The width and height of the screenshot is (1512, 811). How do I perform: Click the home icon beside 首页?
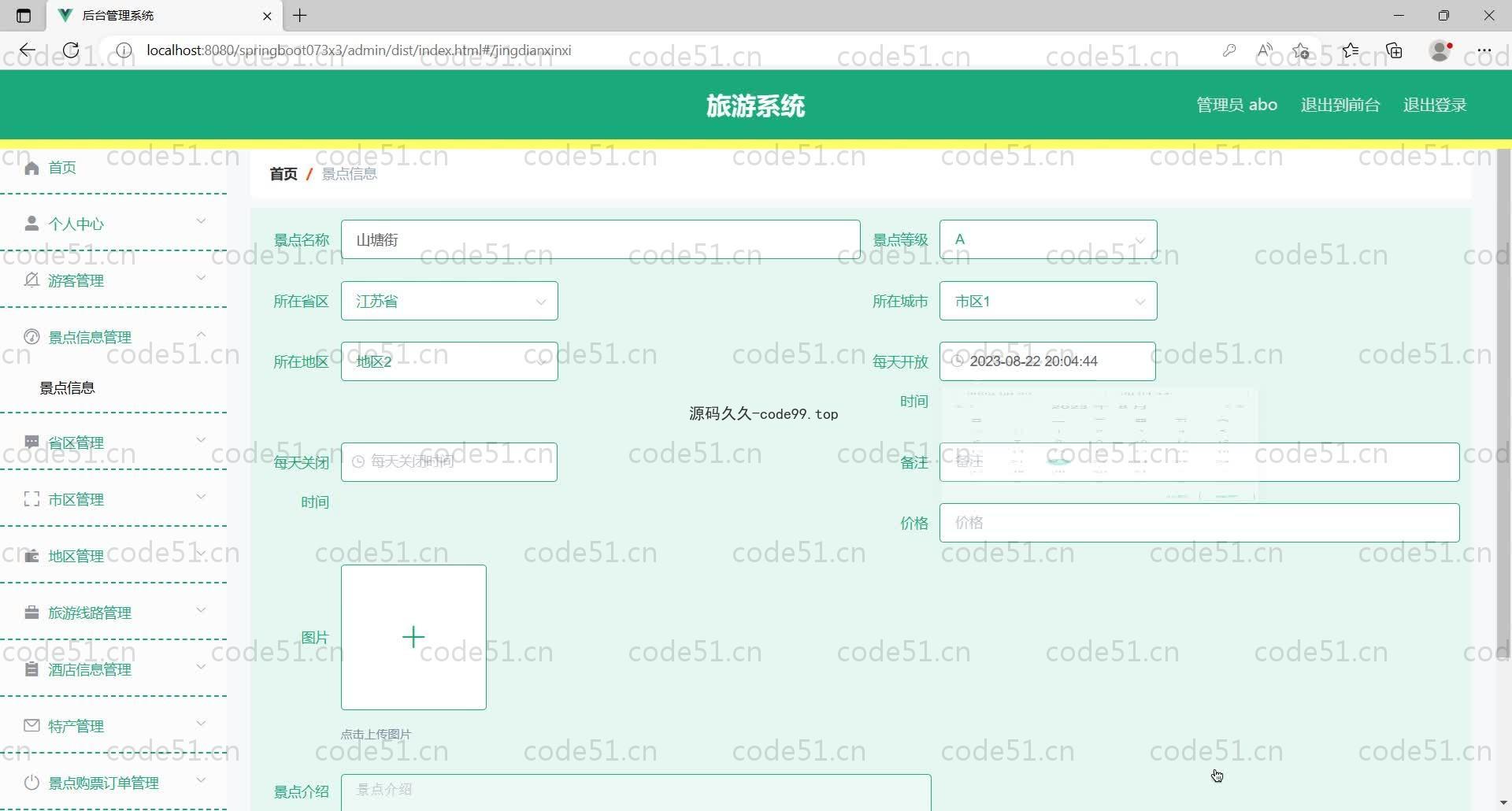[x=31, y=168]
